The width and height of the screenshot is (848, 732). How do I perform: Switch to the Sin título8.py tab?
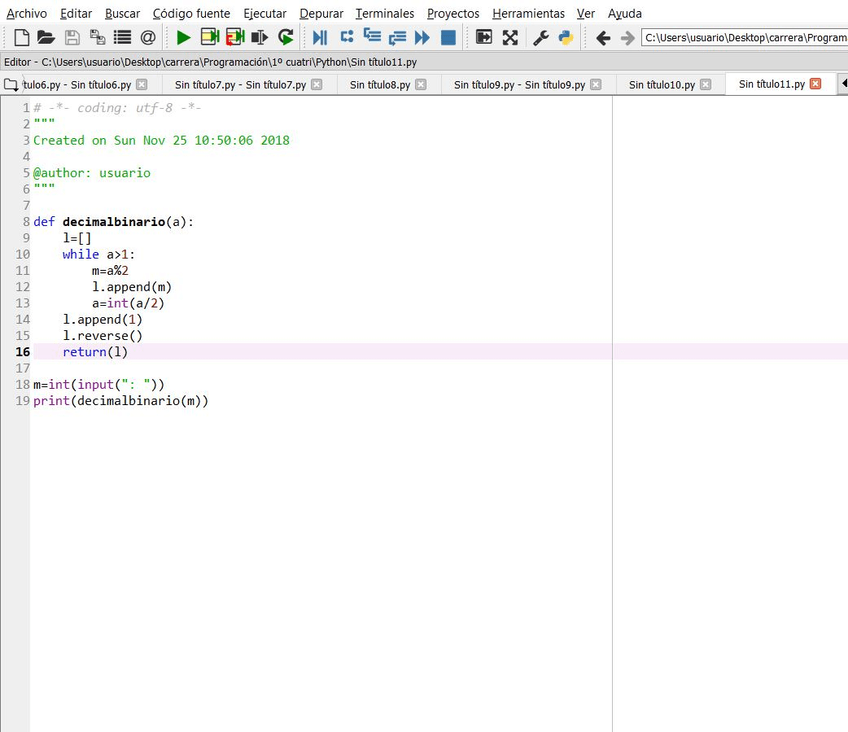click(x=379, y=85)
